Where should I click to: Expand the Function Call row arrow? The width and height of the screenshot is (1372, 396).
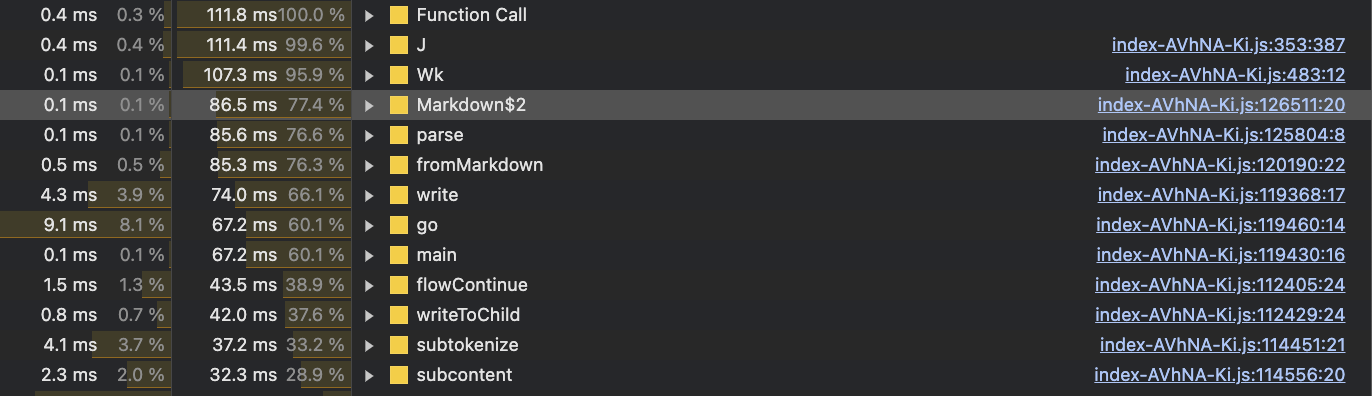coord(370,15)
